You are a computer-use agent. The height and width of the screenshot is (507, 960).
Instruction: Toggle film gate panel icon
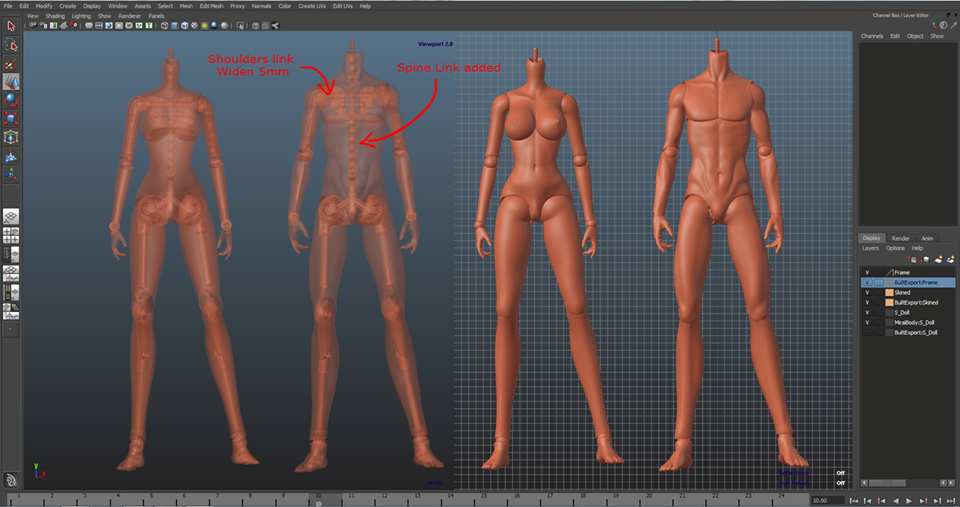pos(99,26)
